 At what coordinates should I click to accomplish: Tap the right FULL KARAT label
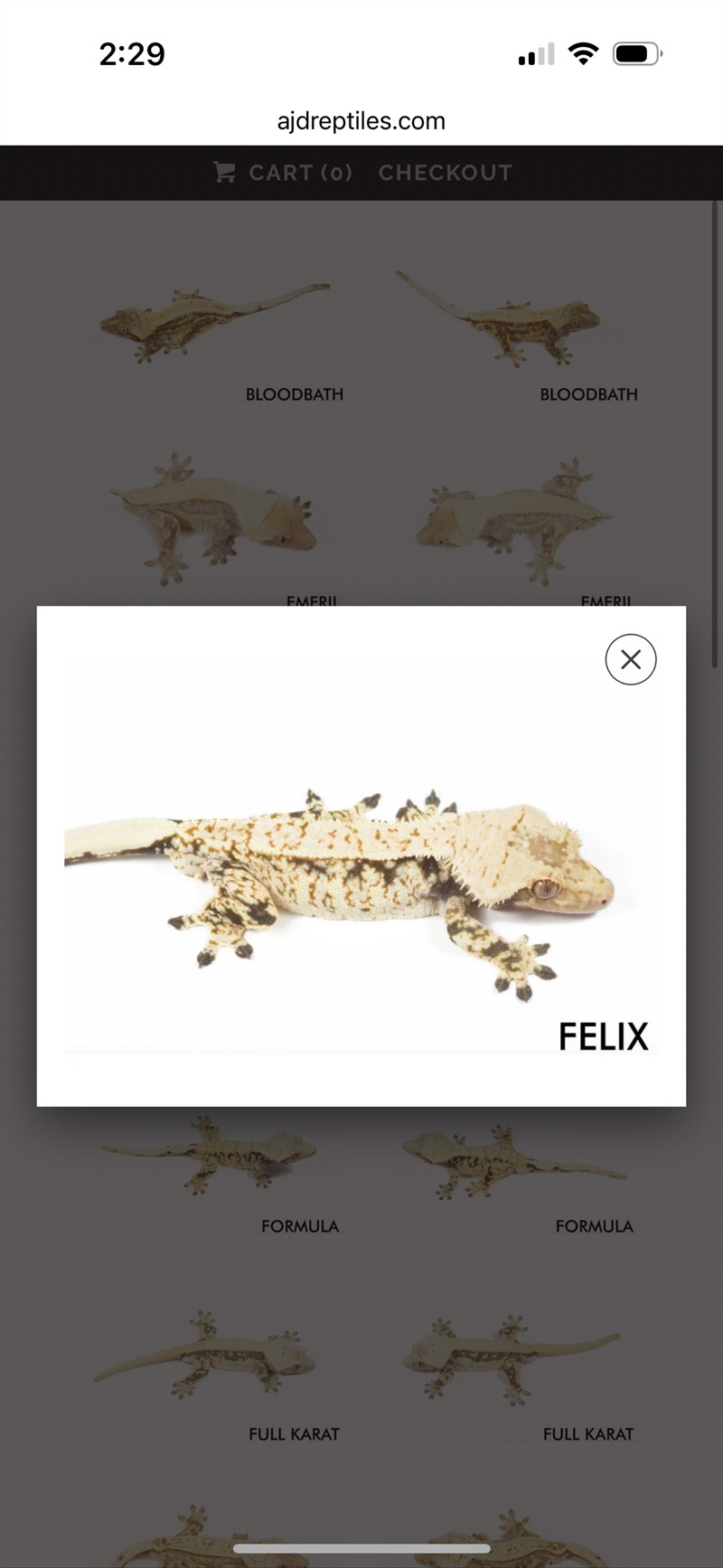(x=588, y=1434)
